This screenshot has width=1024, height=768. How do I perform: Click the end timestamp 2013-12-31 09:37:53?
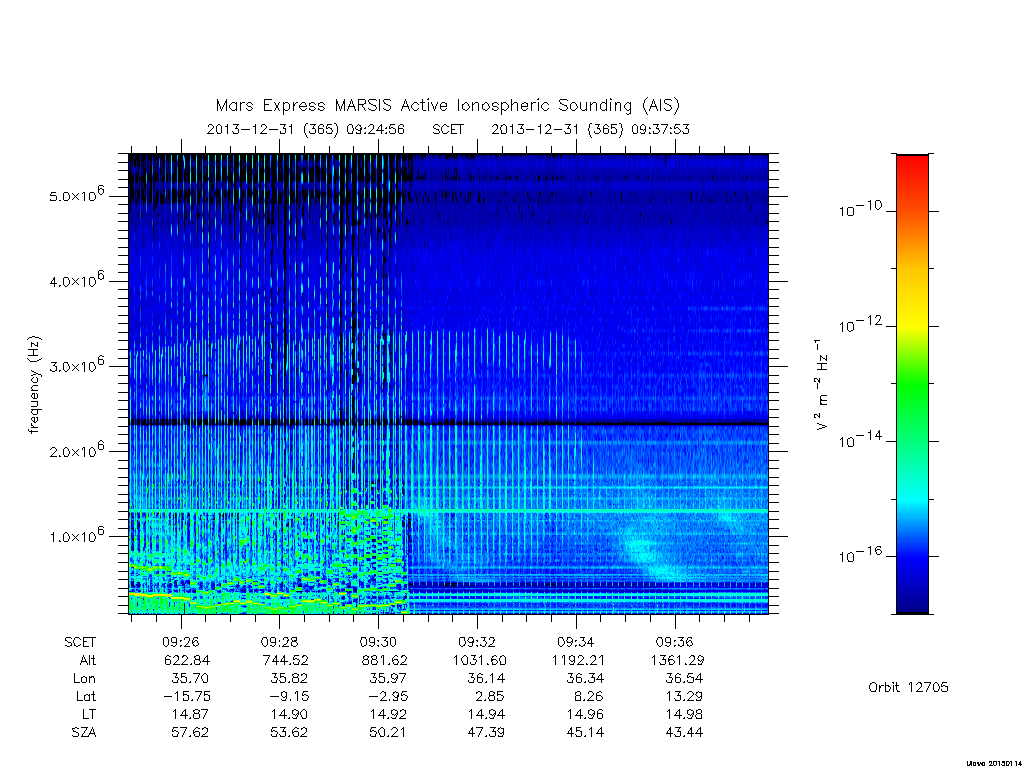pyautogui.click(x=590, y=129)
